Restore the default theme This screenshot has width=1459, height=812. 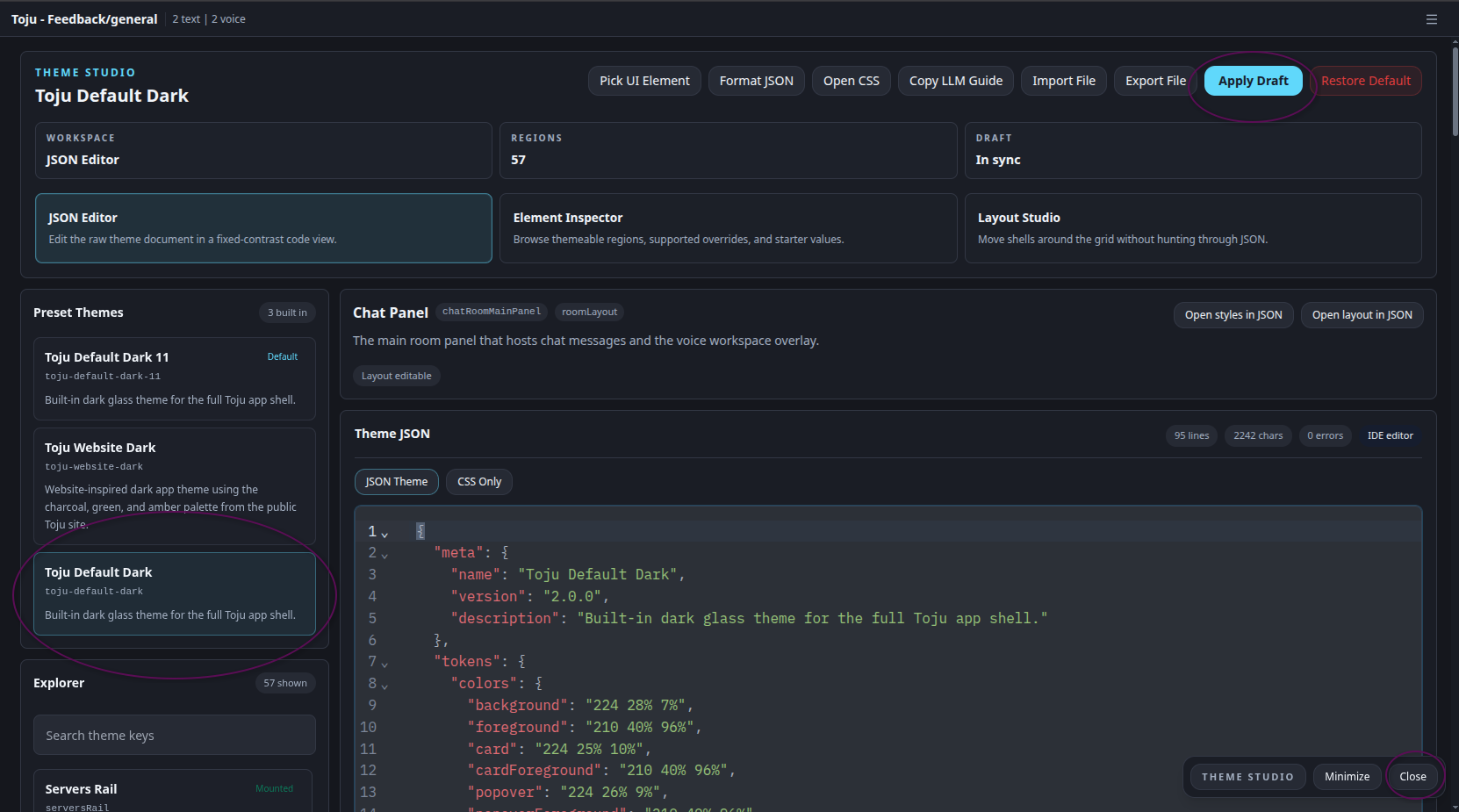click(1366, 81)
